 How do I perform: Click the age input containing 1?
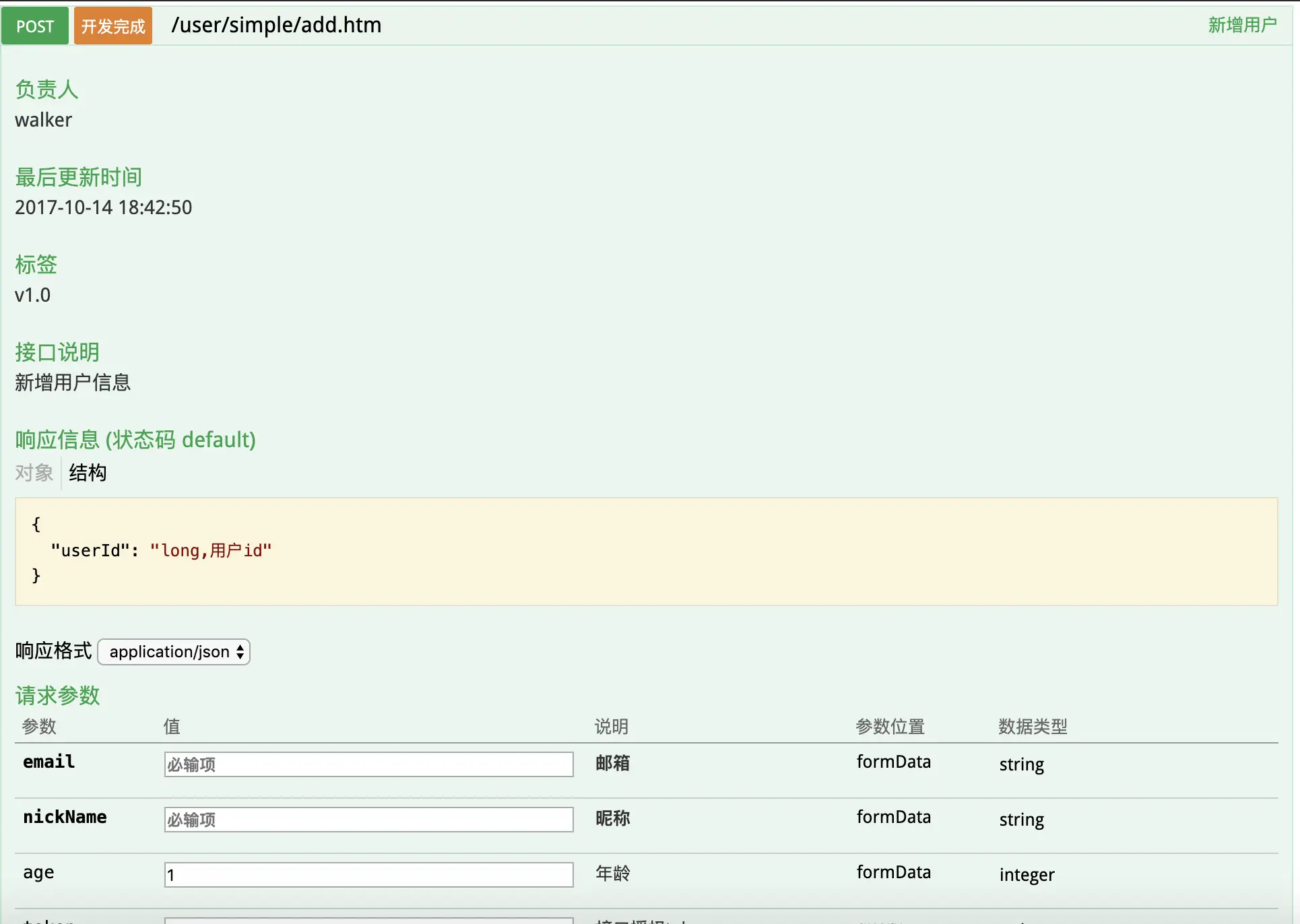(368, 875)
